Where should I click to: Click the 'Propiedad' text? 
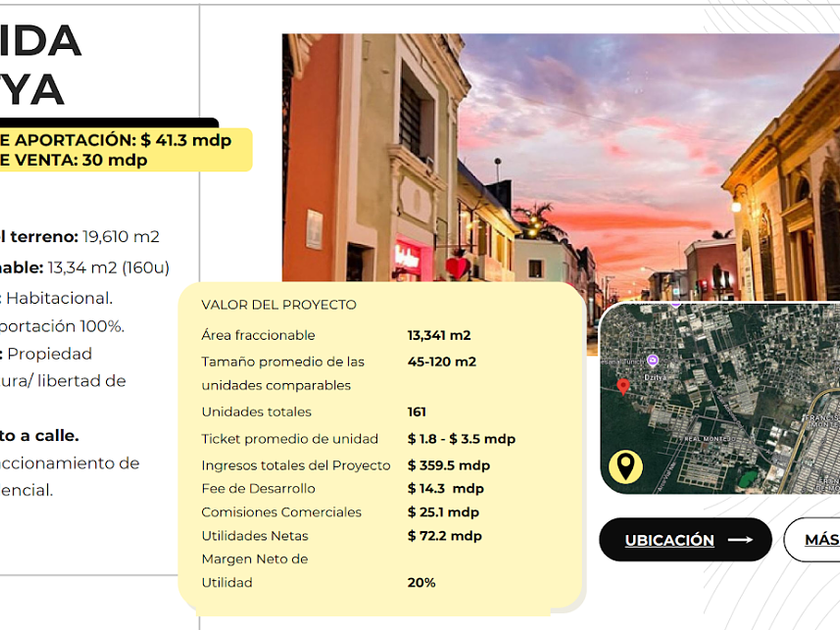pos(50,354)
